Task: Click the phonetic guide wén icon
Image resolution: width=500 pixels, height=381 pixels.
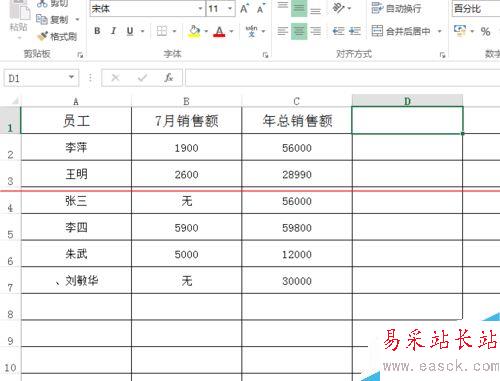Action: (x=252, y=31)
